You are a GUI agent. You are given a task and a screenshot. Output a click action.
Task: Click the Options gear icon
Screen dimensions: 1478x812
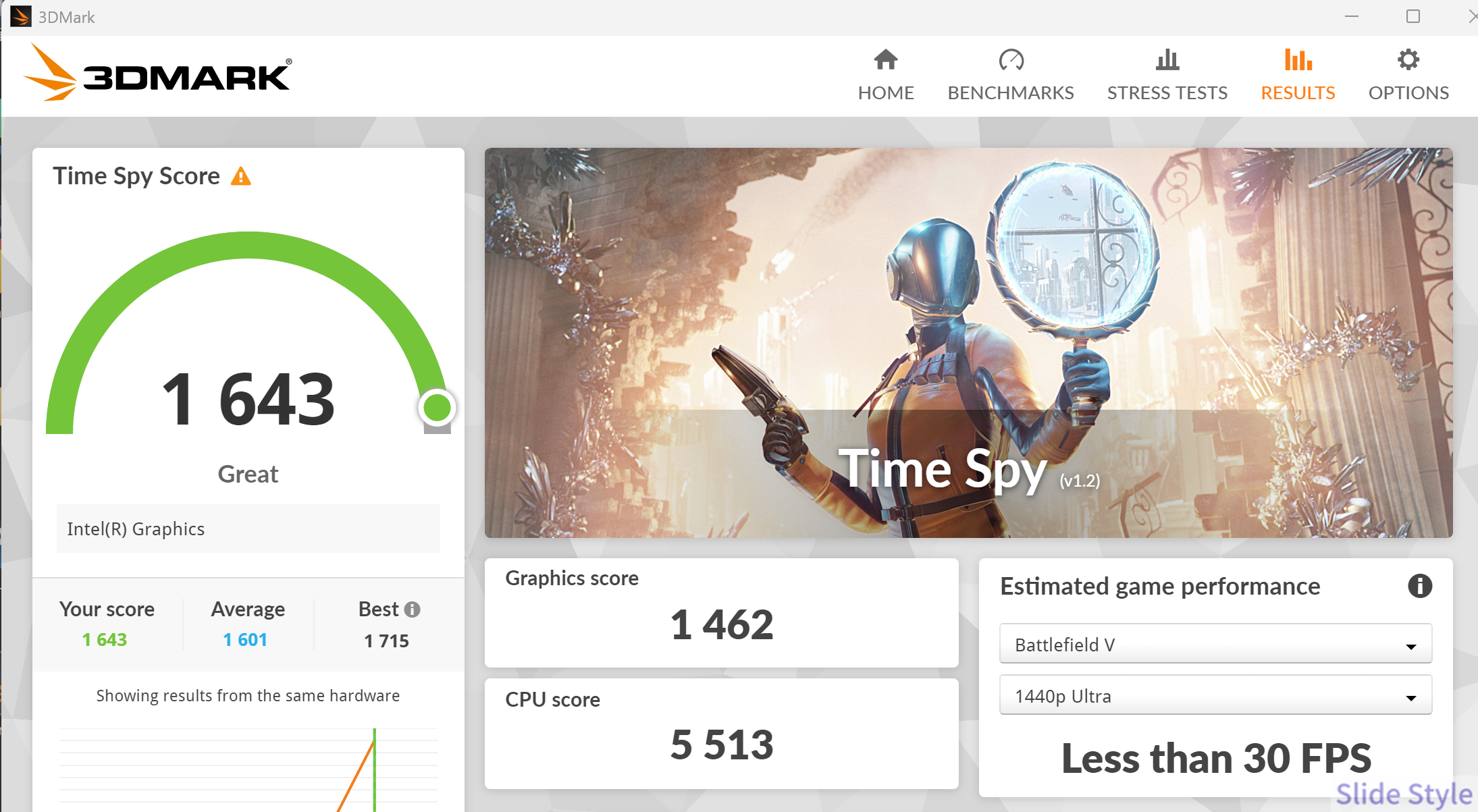click(x=1408, y=60)
